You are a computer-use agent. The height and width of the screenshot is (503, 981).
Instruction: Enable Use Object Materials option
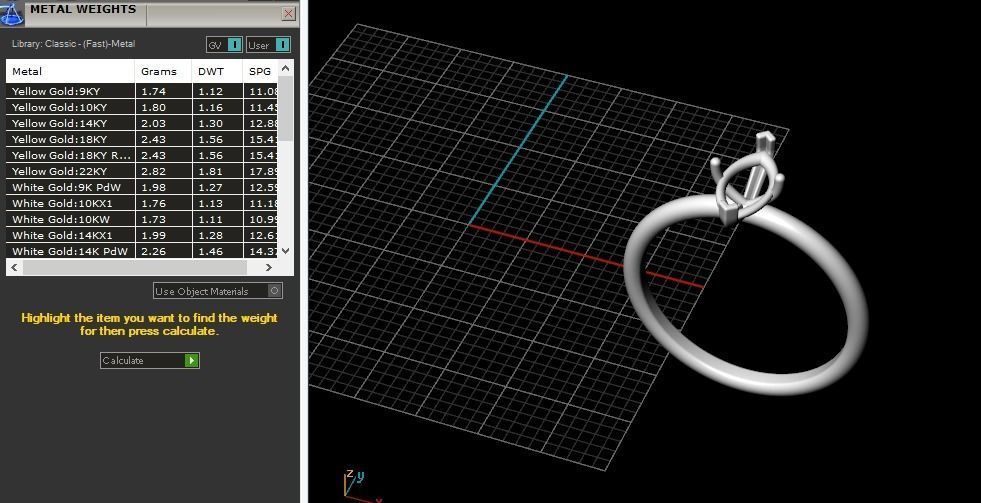[218, 291]
